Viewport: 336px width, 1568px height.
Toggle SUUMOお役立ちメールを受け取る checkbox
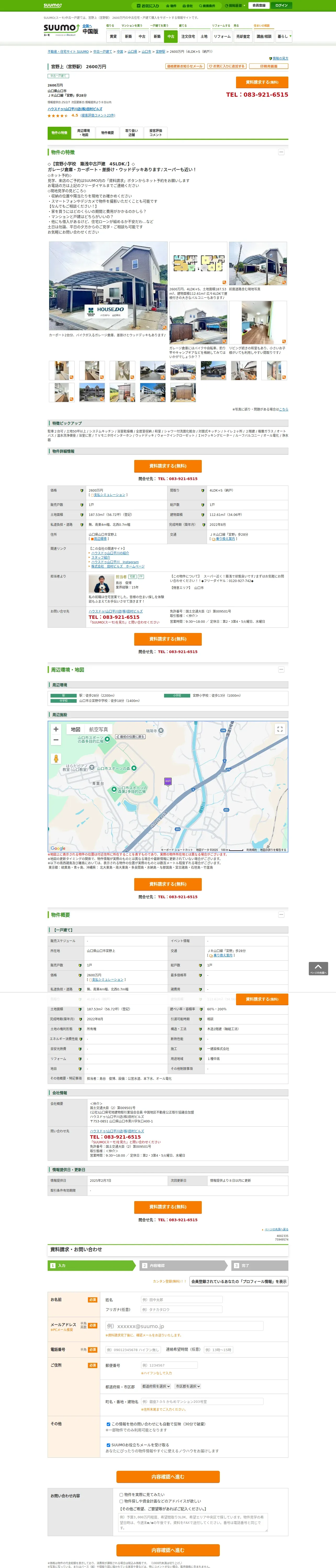pos(109,1445)
